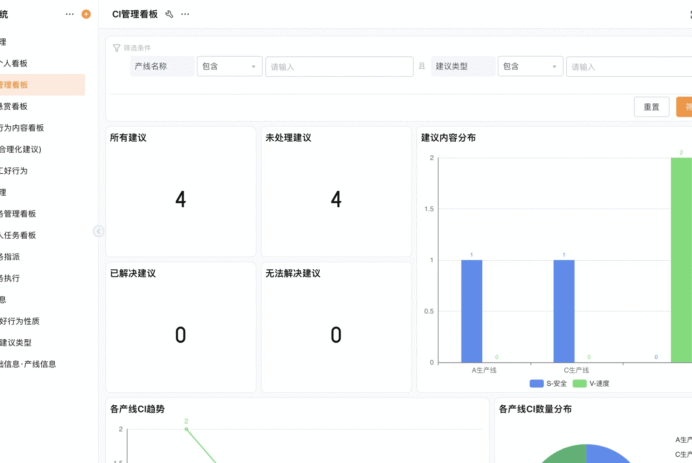Click the 无法解决建议 card value 0
The image size is (692, 463).
pyautogui.click(x=336, y=335)
